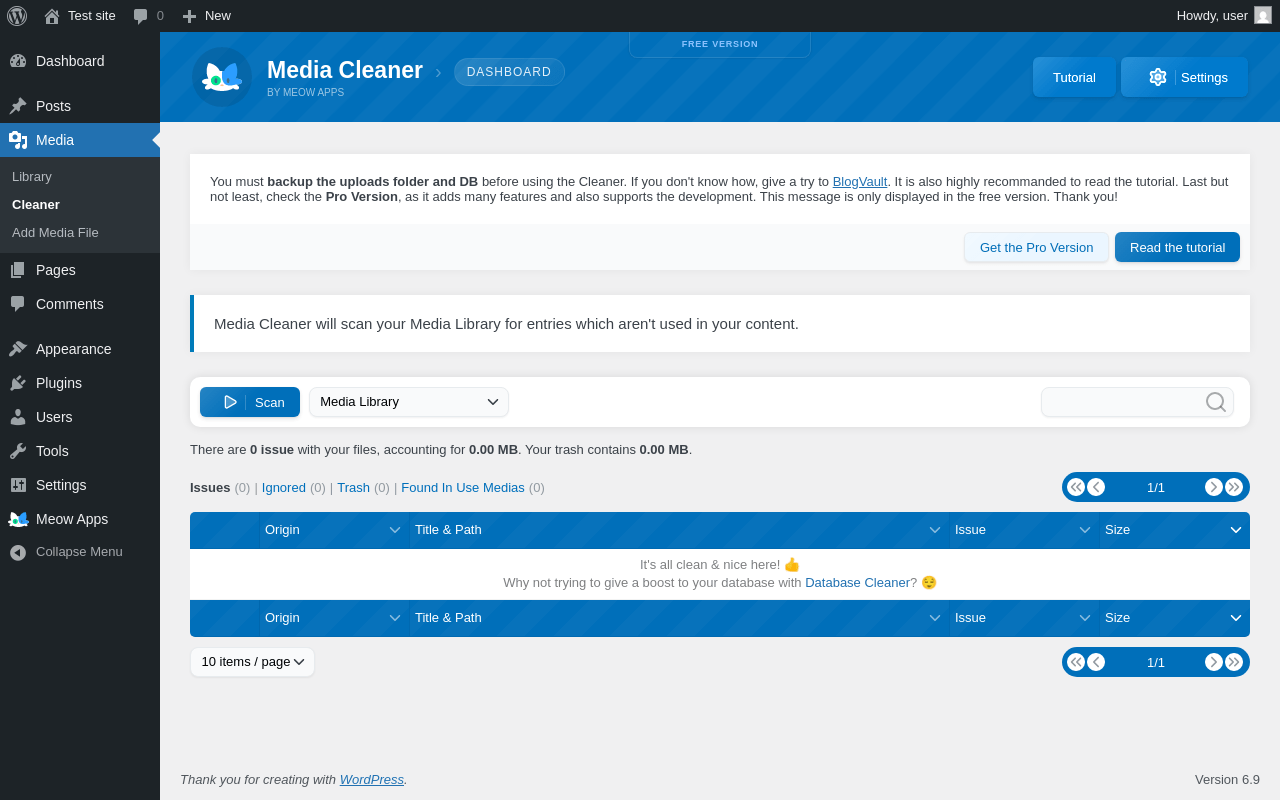Select the Media menu item
1280x800 pixels.
[80, 140]
